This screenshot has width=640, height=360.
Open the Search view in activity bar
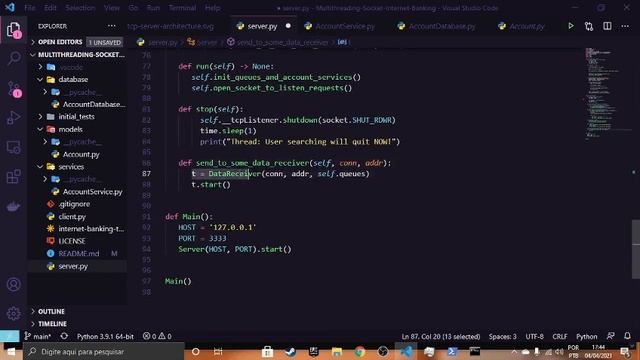[13, 59]
